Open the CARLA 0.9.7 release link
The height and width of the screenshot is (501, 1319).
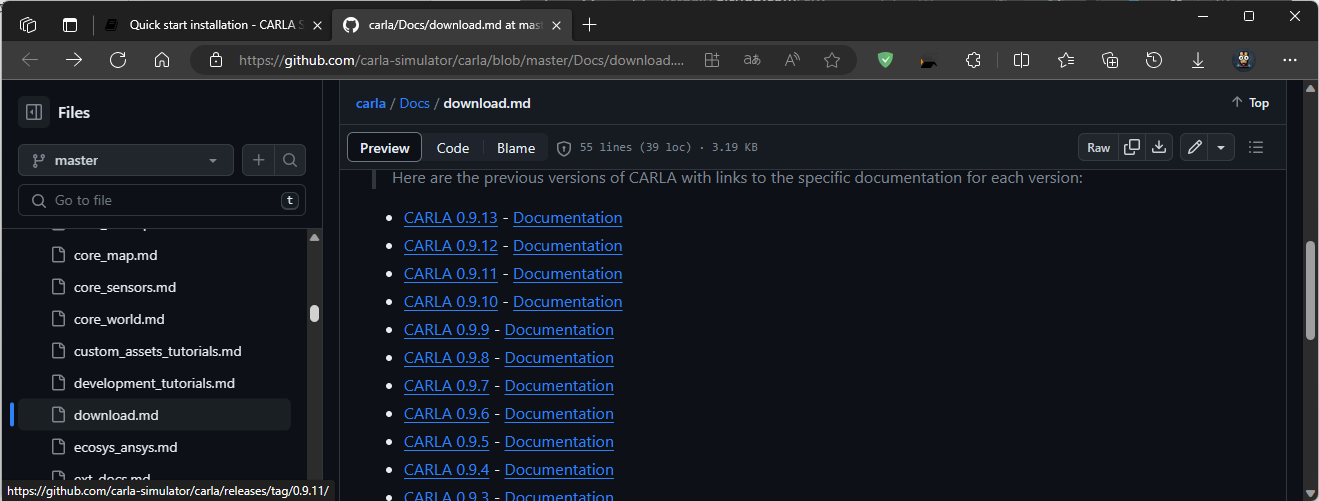click(447, 386)
